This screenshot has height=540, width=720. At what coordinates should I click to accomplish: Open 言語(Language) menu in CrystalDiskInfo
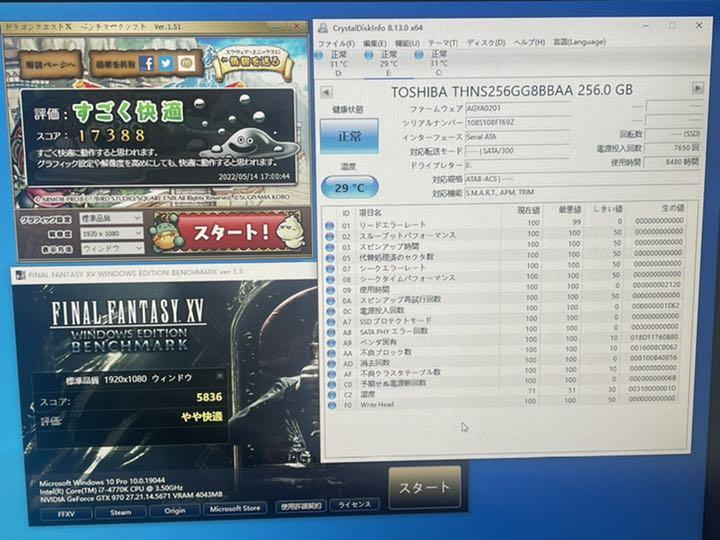click(x=579, y=42)
